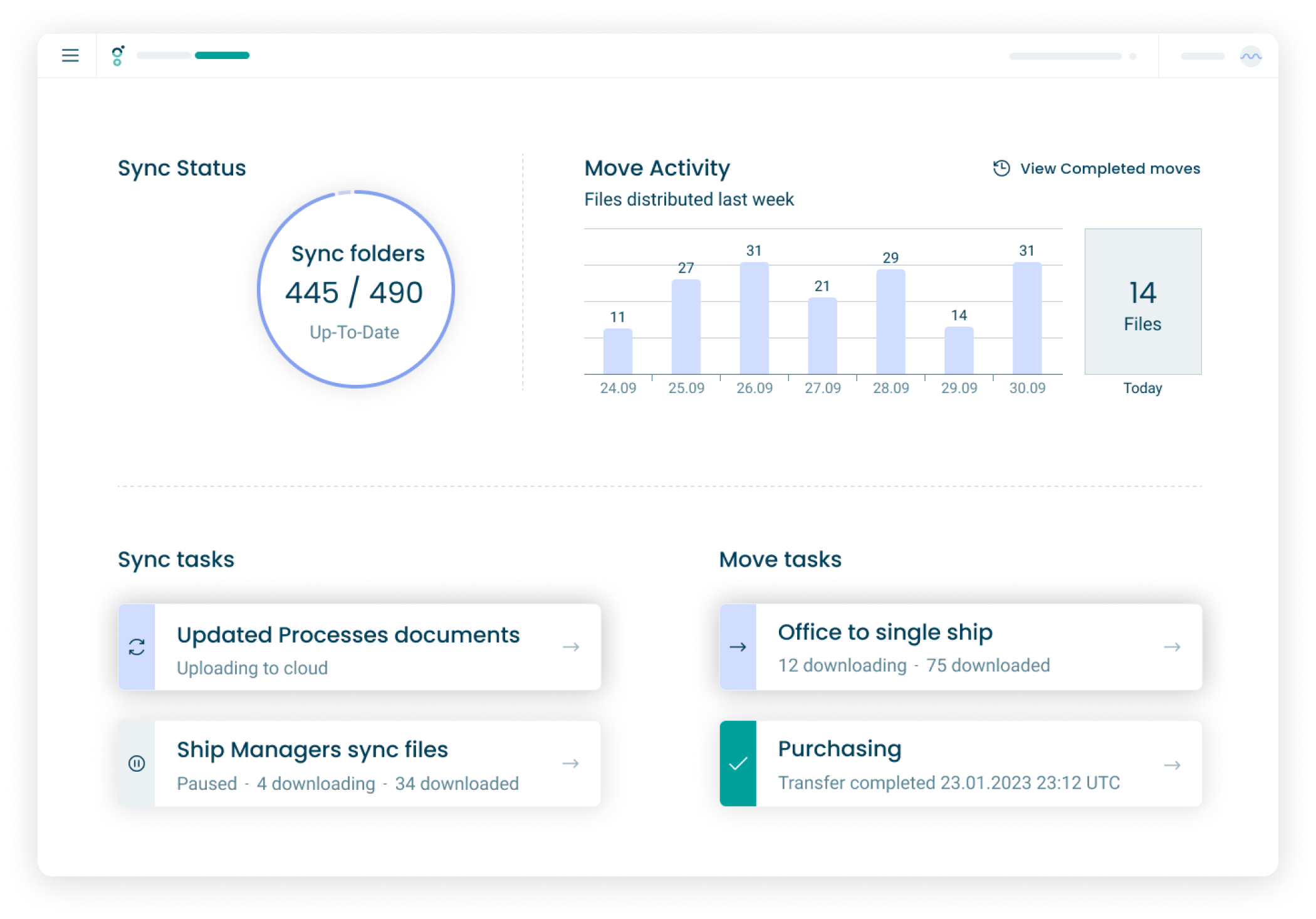Open Ship Managers sync files via right arrow
1316x919 pixels.
tap(570, 764)
